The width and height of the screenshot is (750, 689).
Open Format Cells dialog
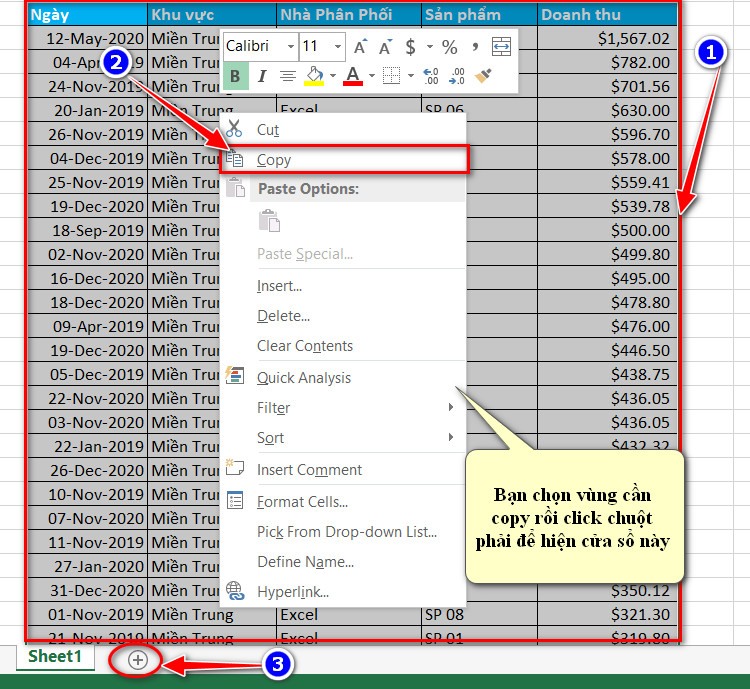tap(343, 501)
